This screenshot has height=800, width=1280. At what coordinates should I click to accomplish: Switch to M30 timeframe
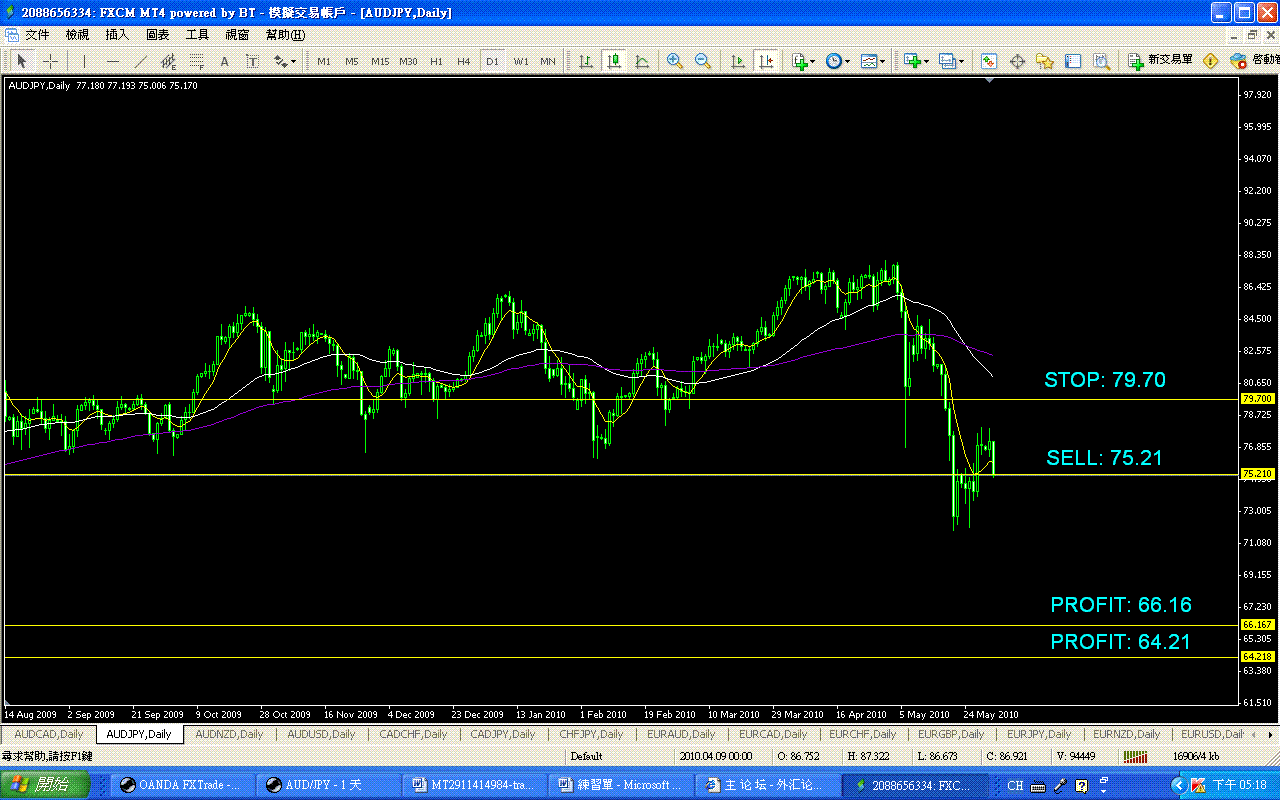[x=408, y=61]
